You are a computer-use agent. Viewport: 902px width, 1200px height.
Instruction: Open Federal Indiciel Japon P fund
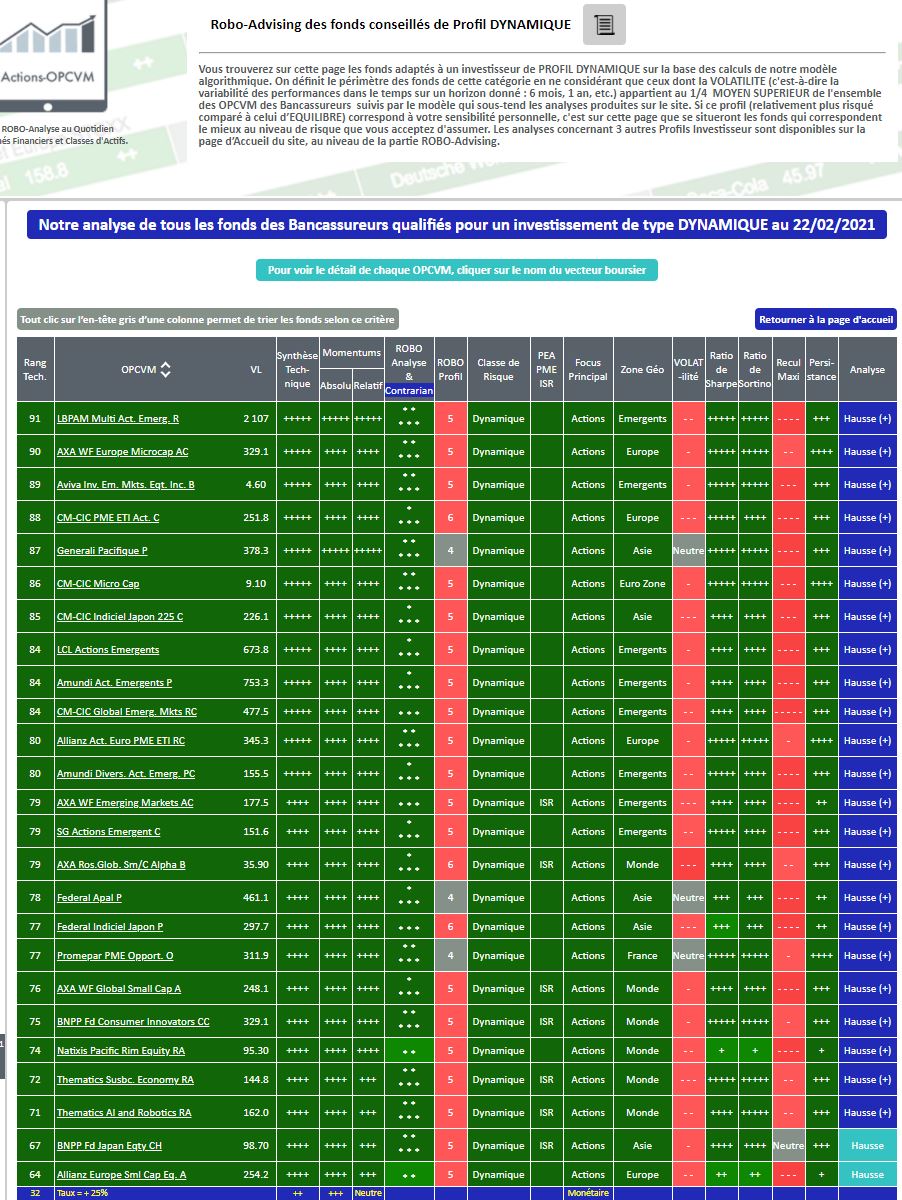click(110, 927)
